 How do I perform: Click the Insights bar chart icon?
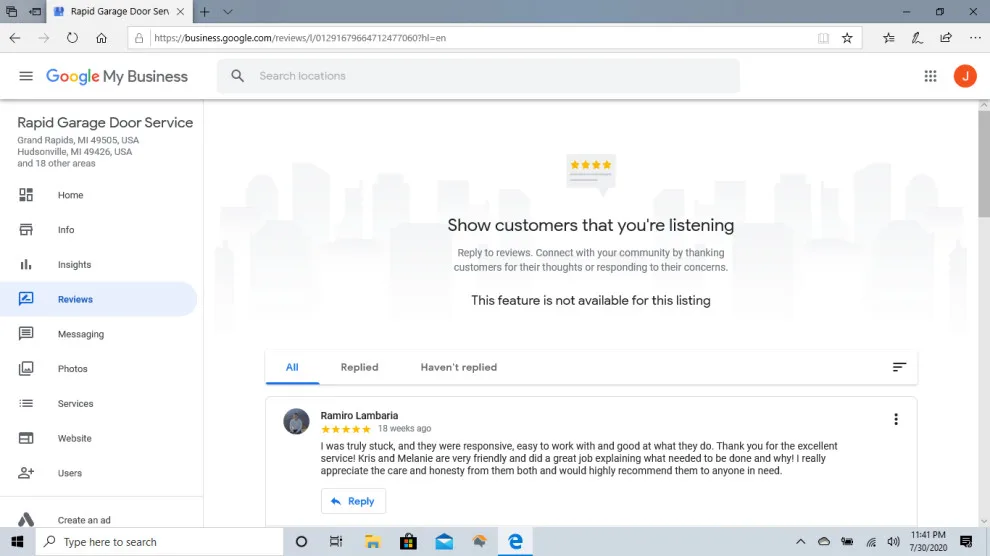tap(26, 264)
